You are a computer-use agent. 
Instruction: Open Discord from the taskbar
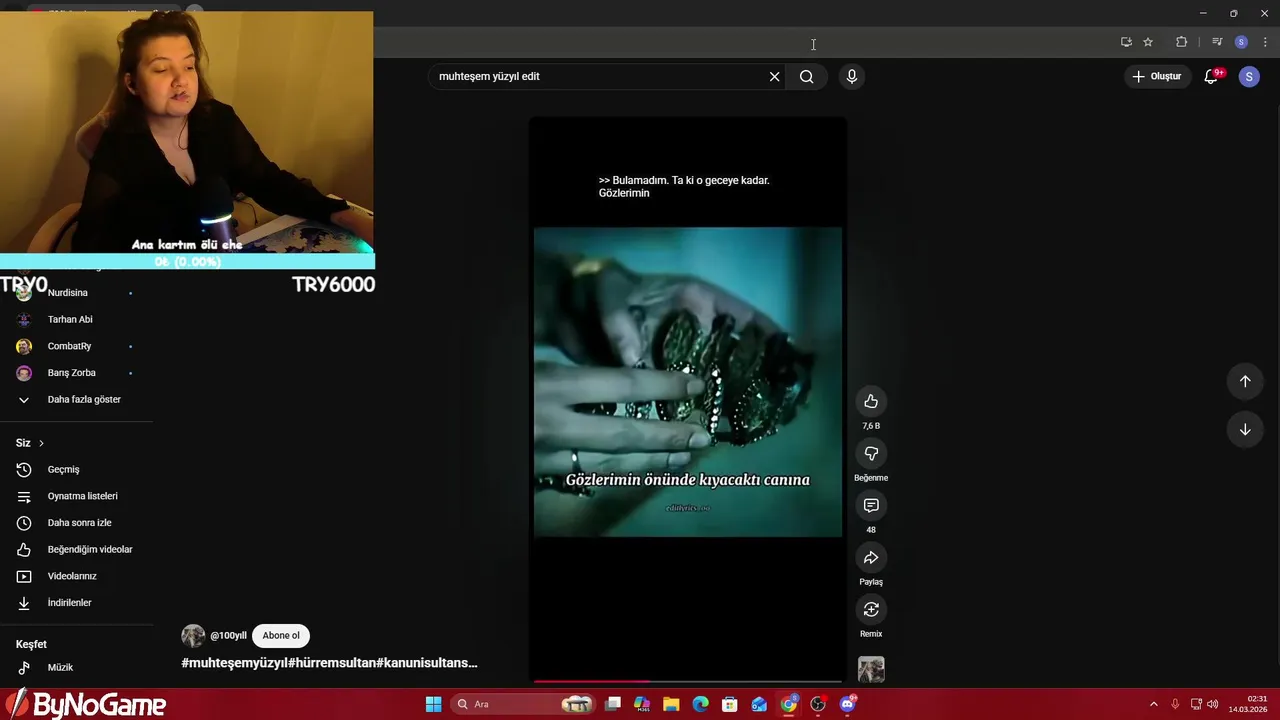[x=848, y=704]
